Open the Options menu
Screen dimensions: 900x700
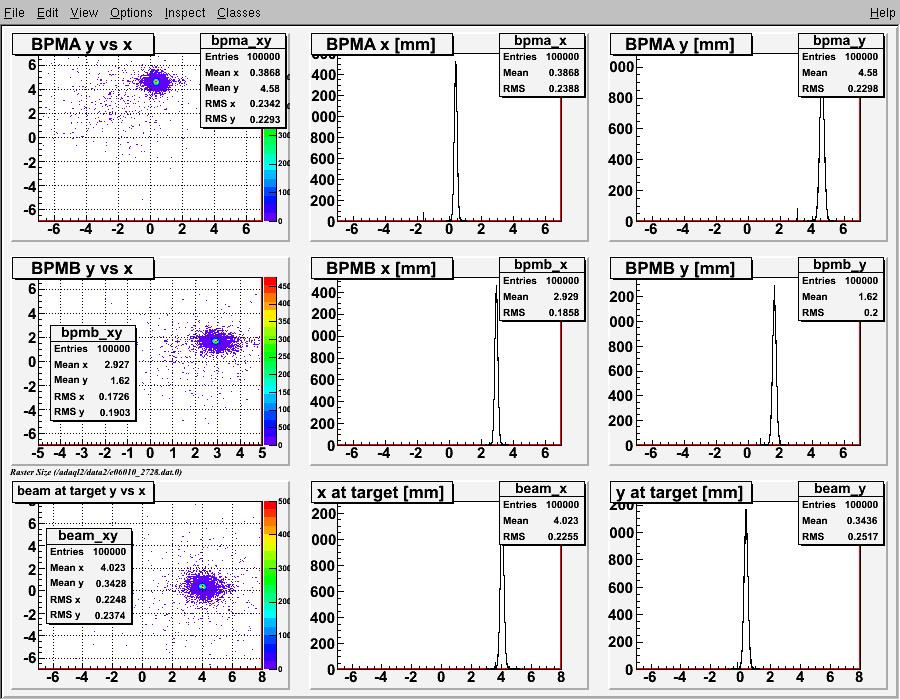click(131, 13)
